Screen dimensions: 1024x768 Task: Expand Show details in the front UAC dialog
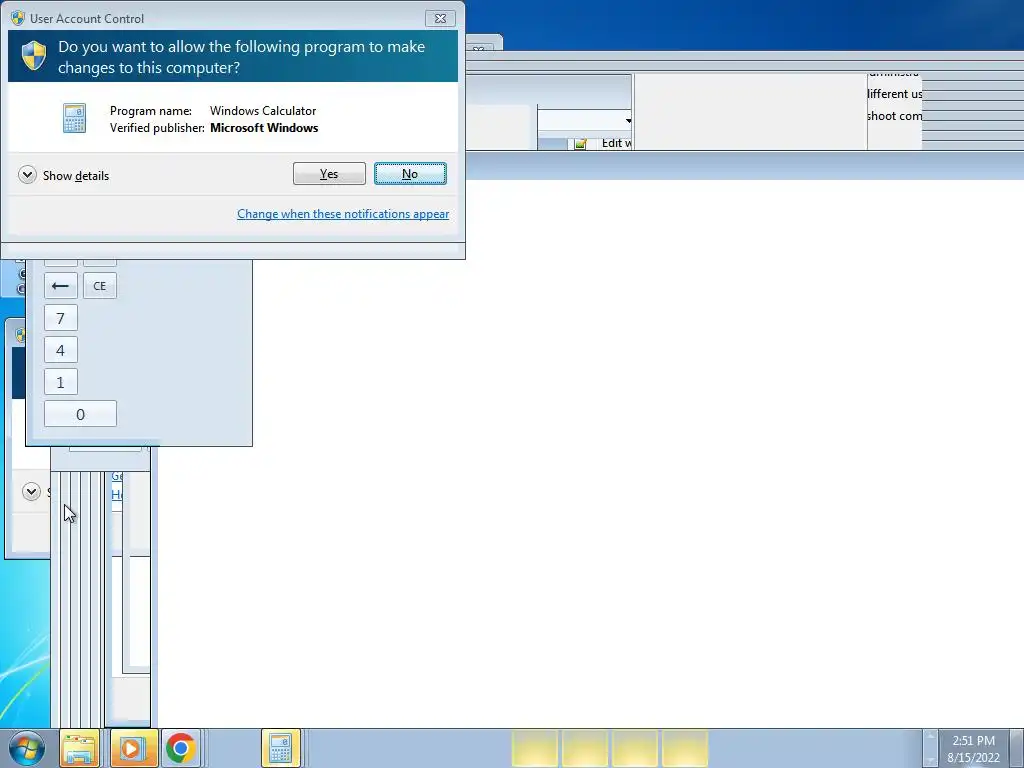pyautogui.click(x=27, y=175)
